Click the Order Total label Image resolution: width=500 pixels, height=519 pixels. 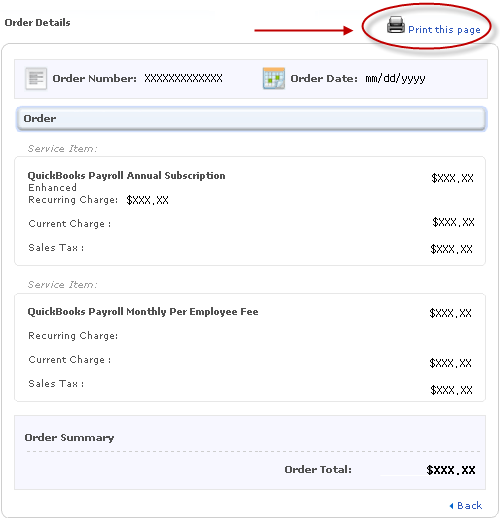pos(318,469)
